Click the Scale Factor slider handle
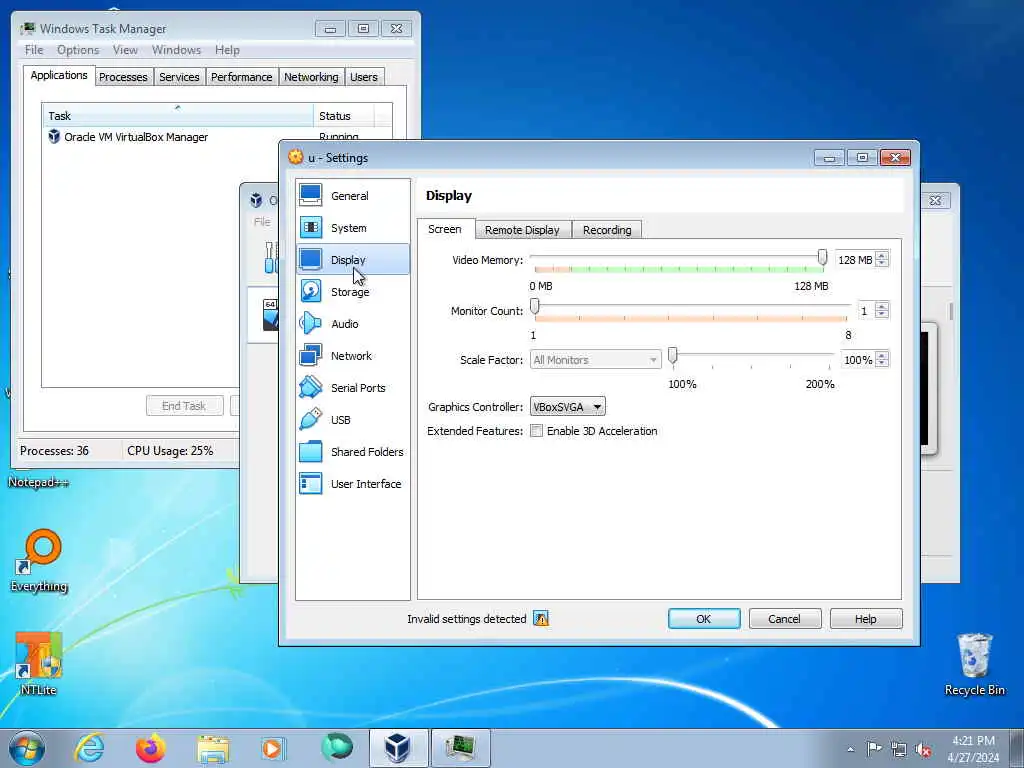Viewport: 1024px width, 768px height. coord(673,356)
